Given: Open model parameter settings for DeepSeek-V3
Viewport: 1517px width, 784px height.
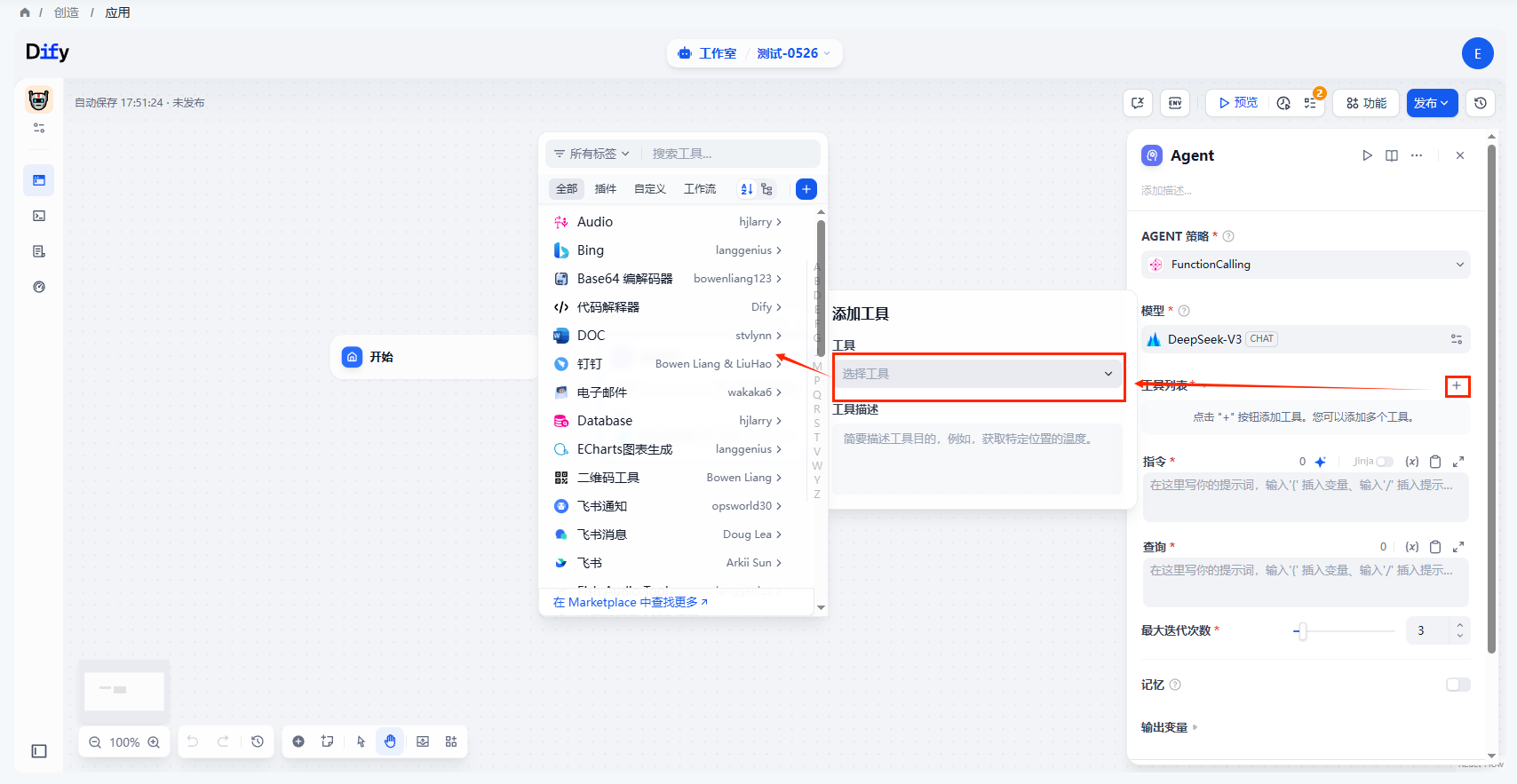Looking at the screenshot, I should point(1457,339).
